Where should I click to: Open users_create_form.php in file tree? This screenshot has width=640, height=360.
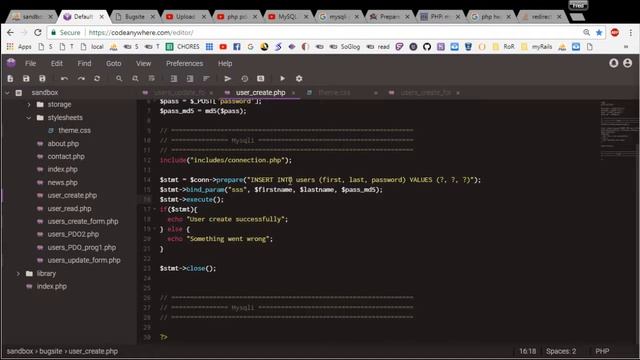83,221
